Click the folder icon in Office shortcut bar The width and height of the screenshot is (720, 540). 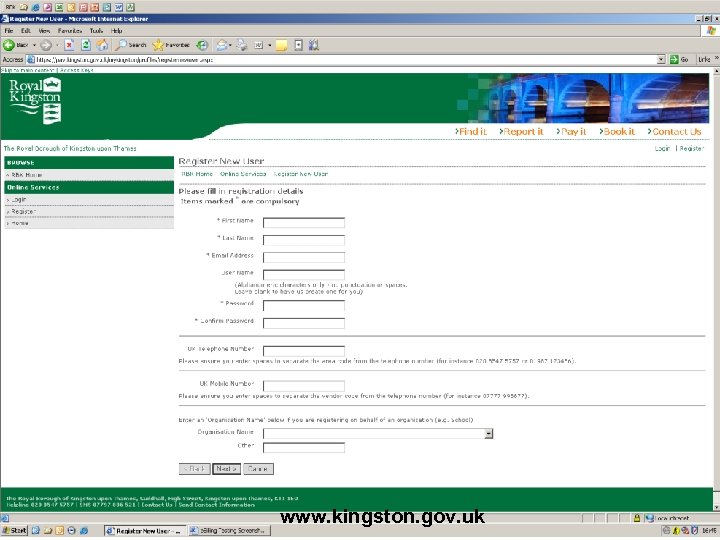[x=23, y=7]
